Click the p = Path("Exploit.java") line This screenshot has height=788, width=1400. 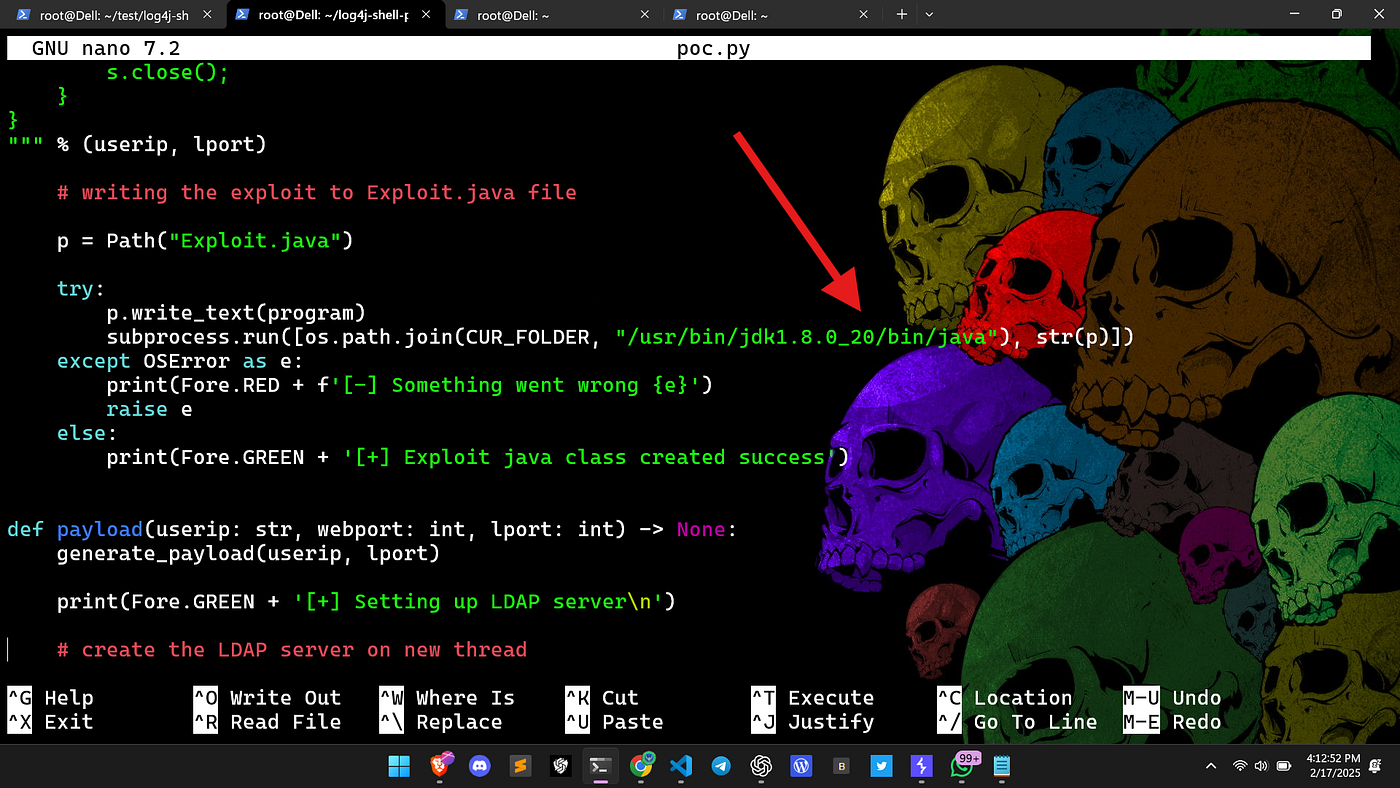pyautogui.click(x=206, y=241)
